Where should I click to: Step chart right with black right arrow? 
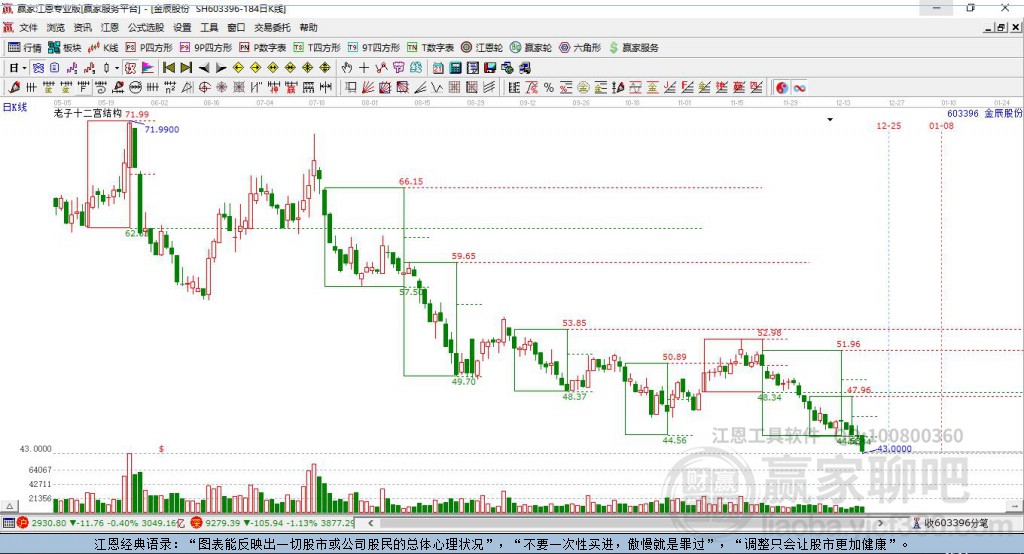[x=221, y=68]
